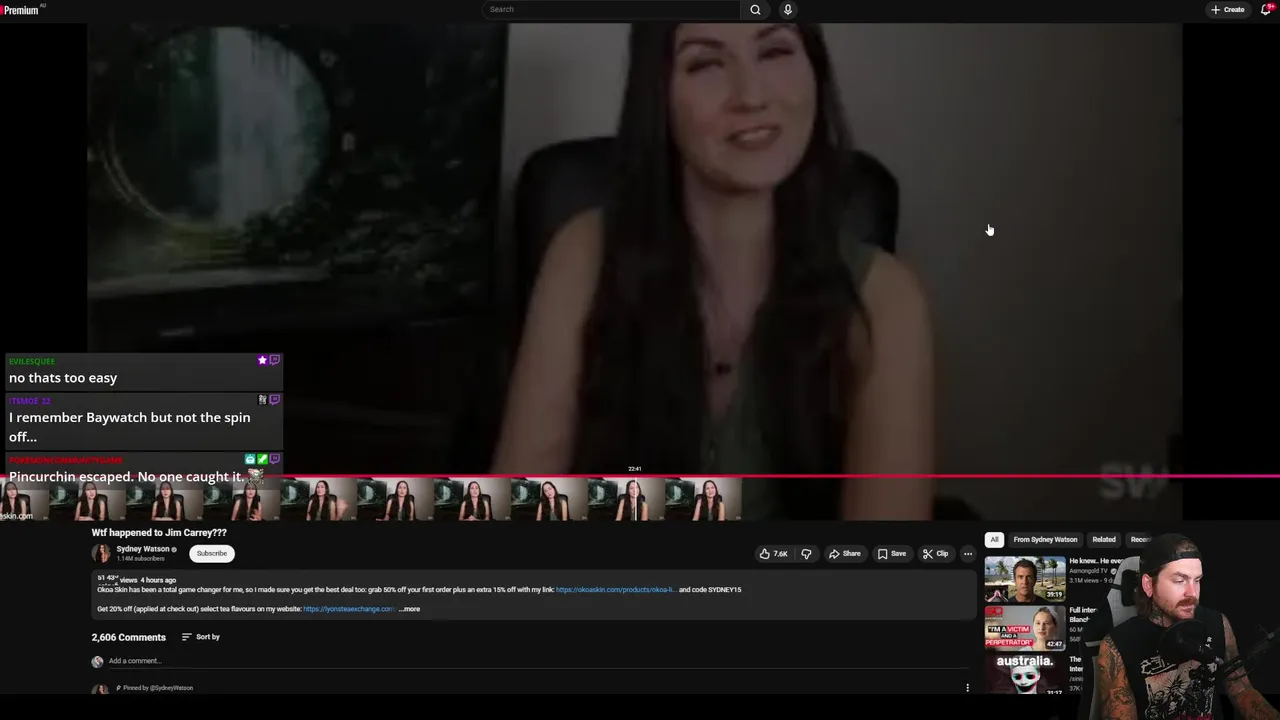Like the video (7.6K)
The width and height of the screenshot is (1280, 720).
pyautogui.click(x=772, y=554)
